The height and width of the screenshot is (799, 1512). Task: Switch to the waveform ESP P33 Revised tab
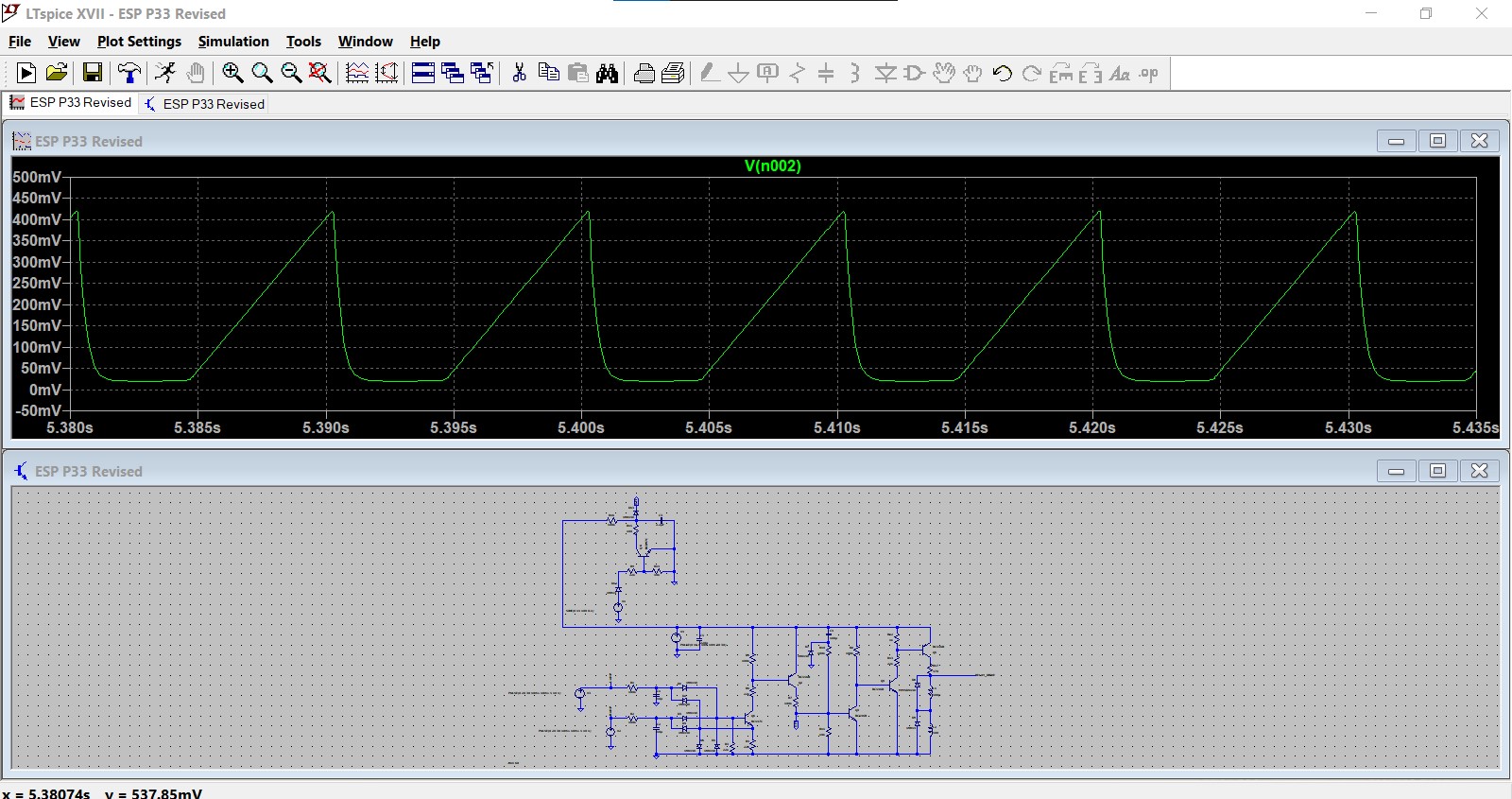tap(71, 103)
